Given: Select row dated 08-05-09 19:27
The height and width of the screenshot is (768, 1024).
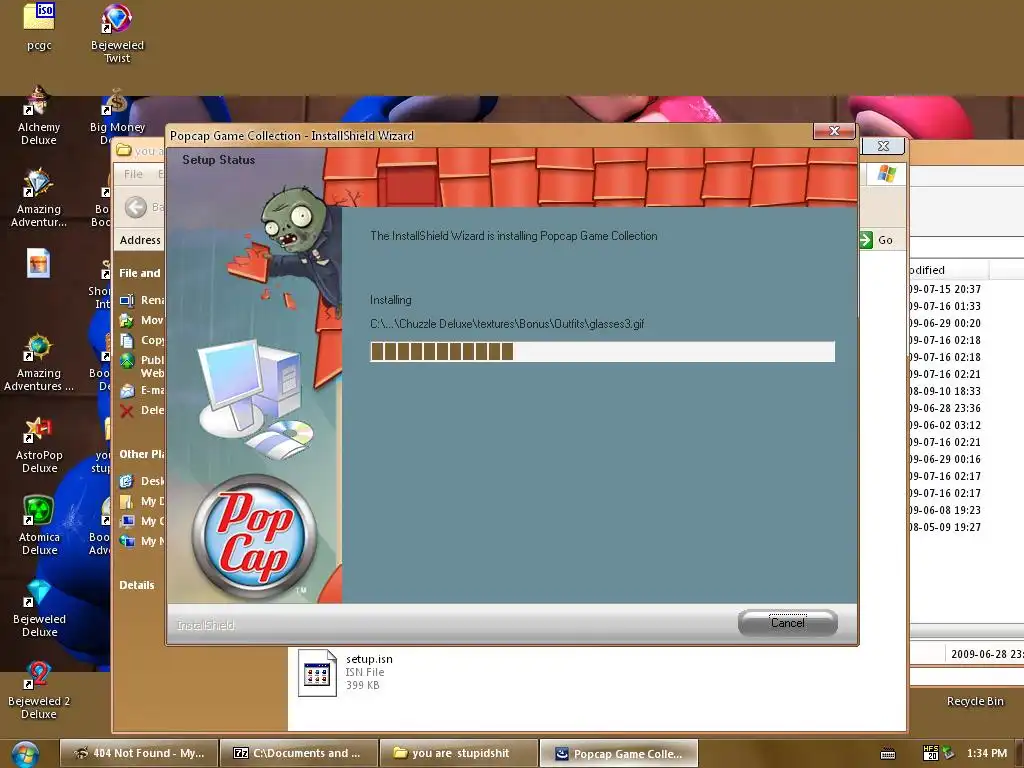Looking at the screenshot, I should 945,526.
